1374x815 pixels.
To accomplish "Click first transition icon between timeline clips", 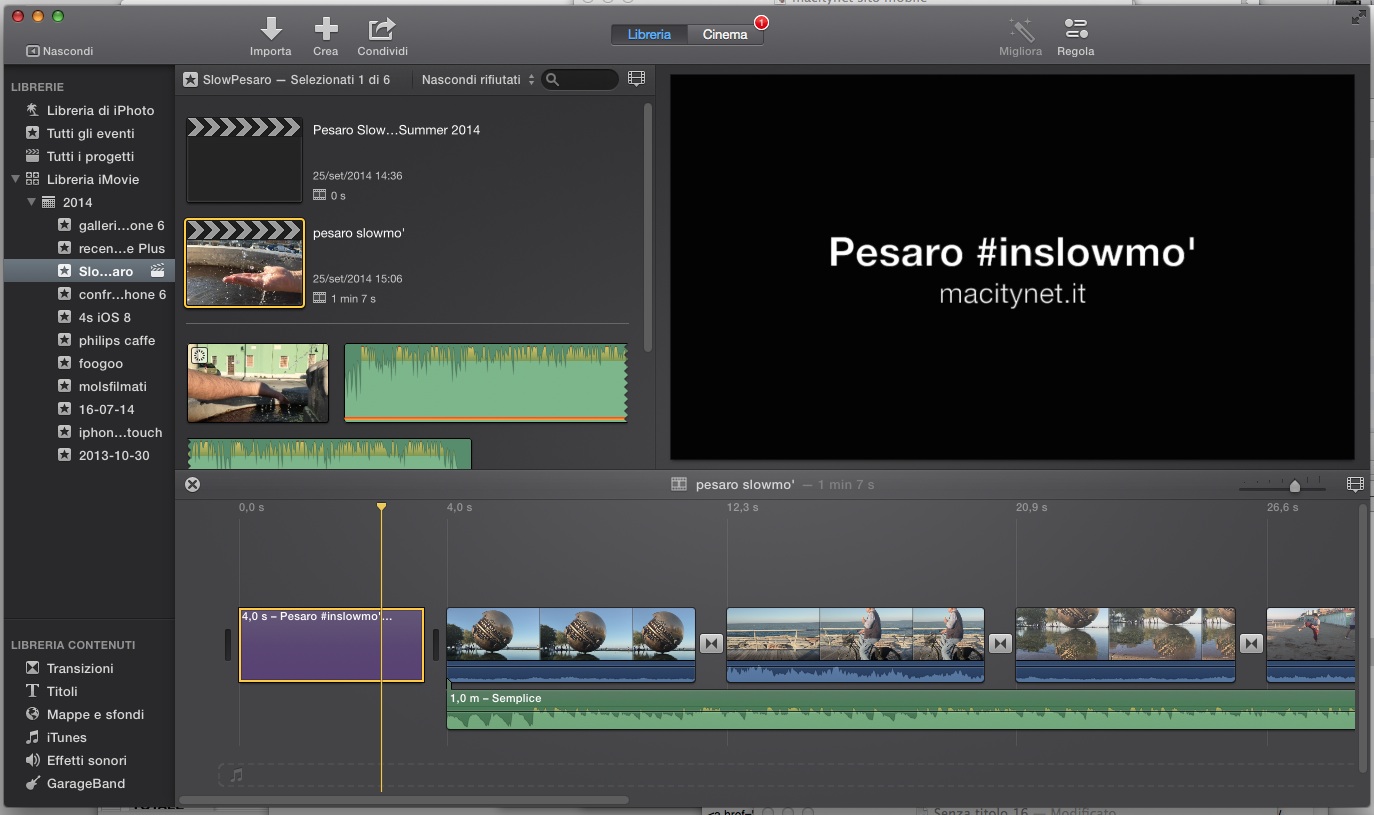I will (711, 644).
